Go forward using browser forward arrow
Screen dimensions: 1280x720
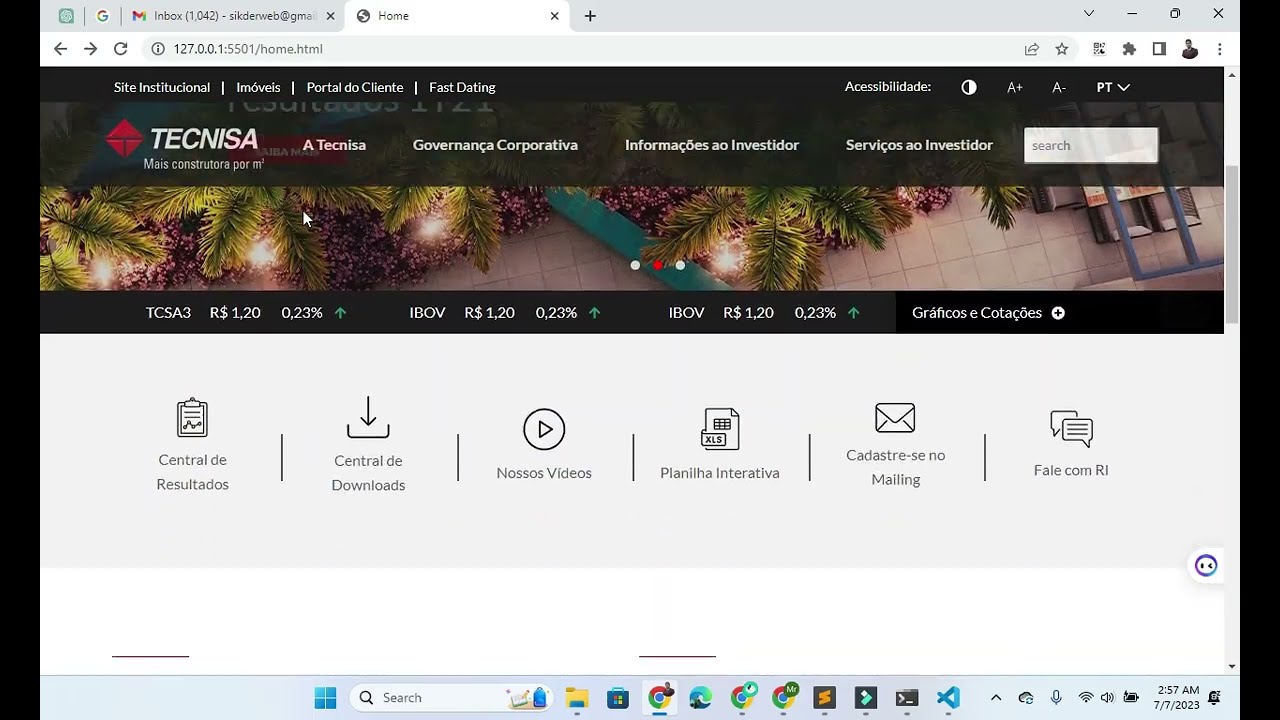point(90,49)
